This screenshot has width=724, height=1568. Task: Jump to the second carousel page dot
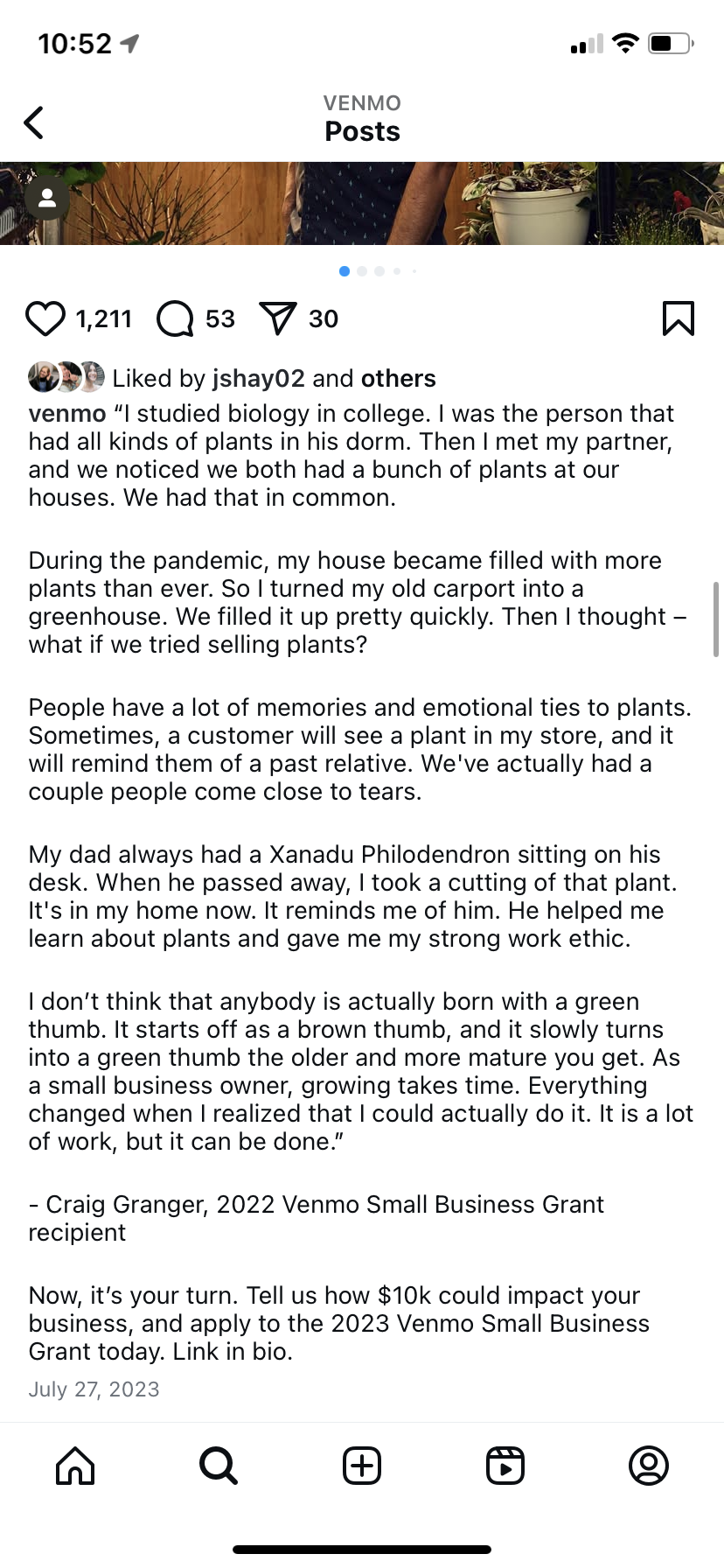[362, 271]
